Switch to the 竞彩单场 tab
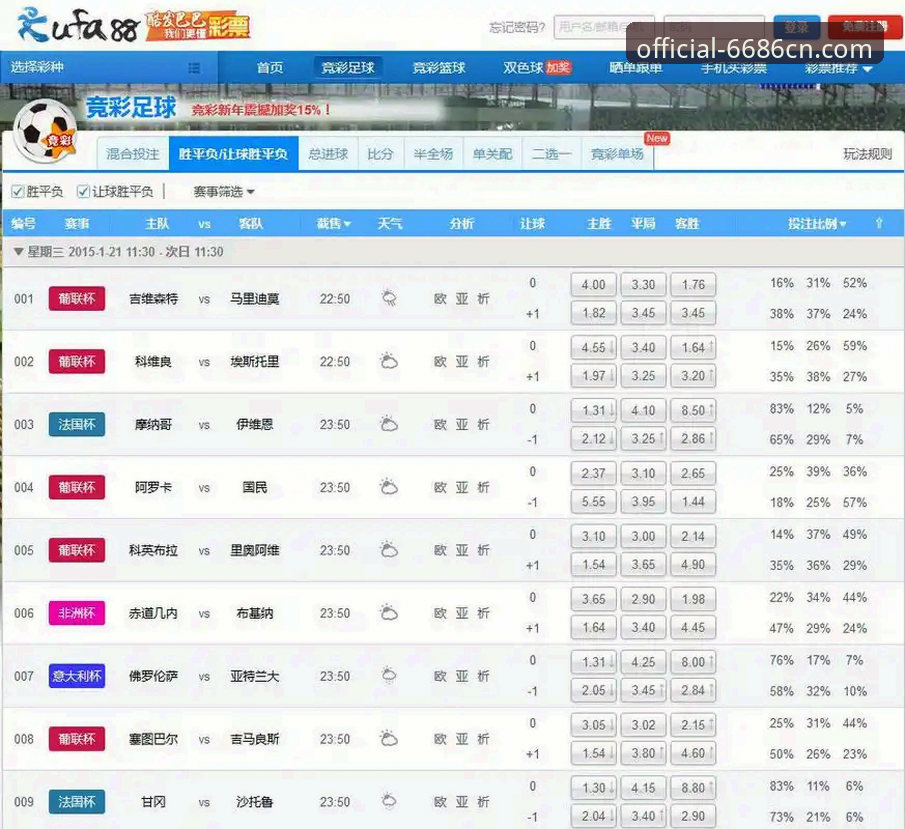This screenshot has height=829, width=905. (x=617, y=154)
